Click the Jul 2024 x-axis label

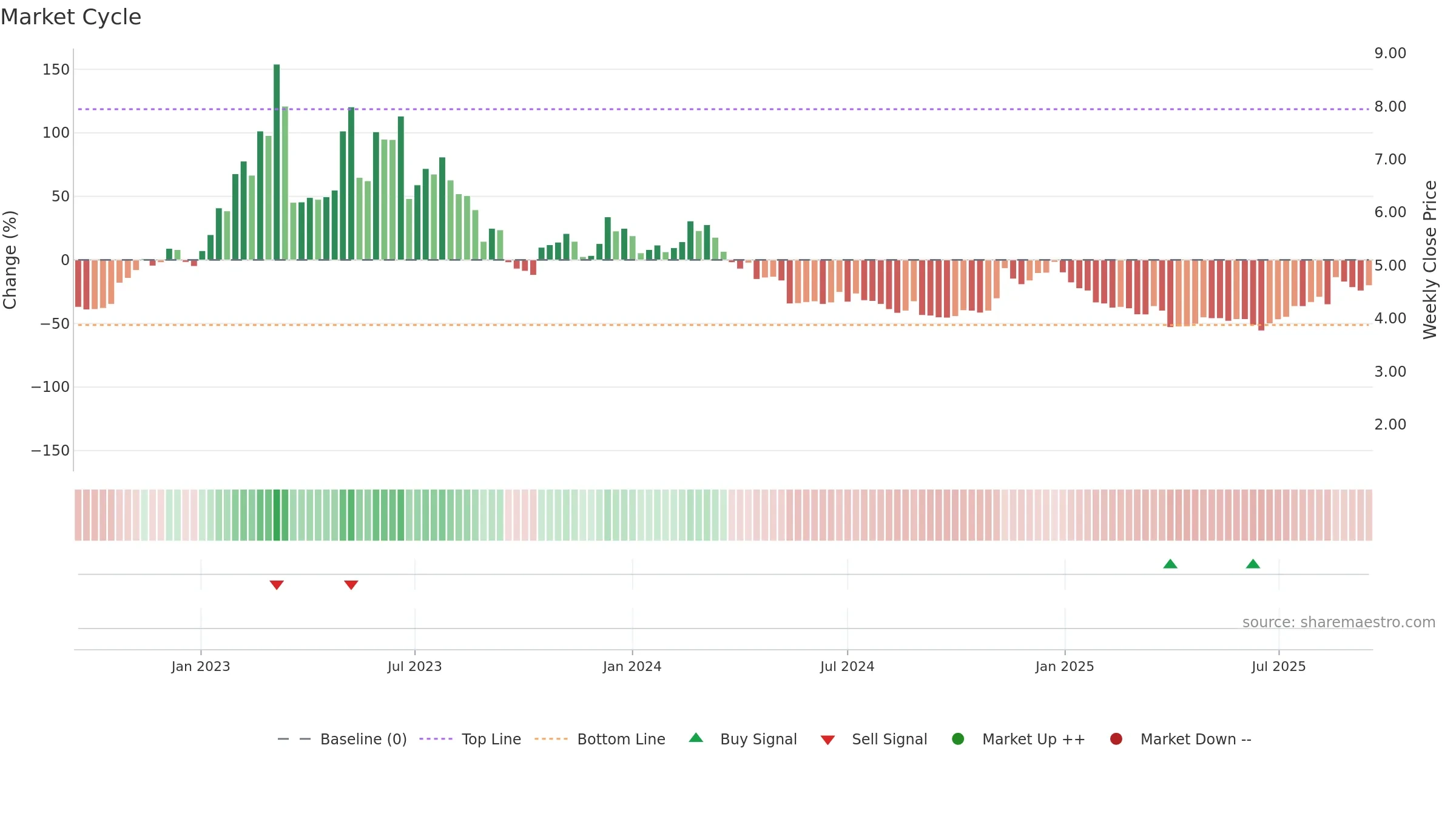(848, 666)
